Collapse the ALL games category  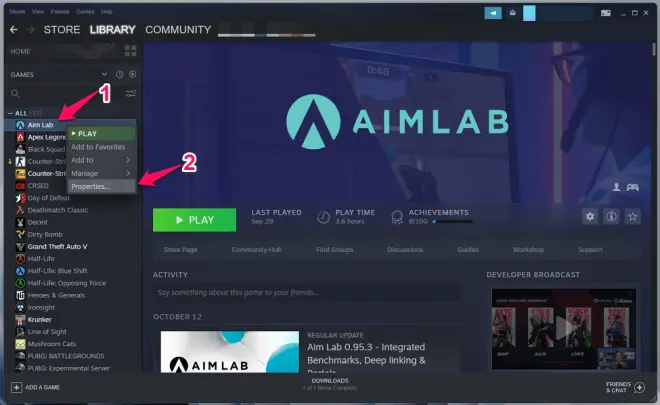click(x=11, y=113)
